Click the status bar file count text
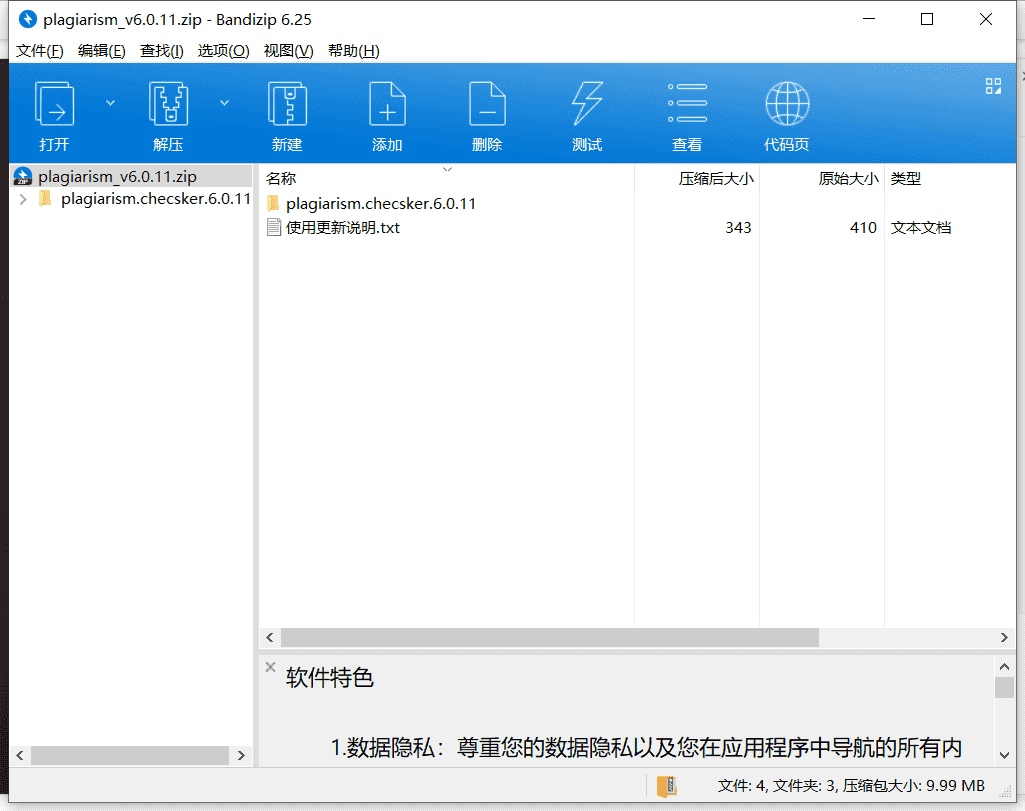The width and height of the screenshot is (1025, 811). (851, 786)
